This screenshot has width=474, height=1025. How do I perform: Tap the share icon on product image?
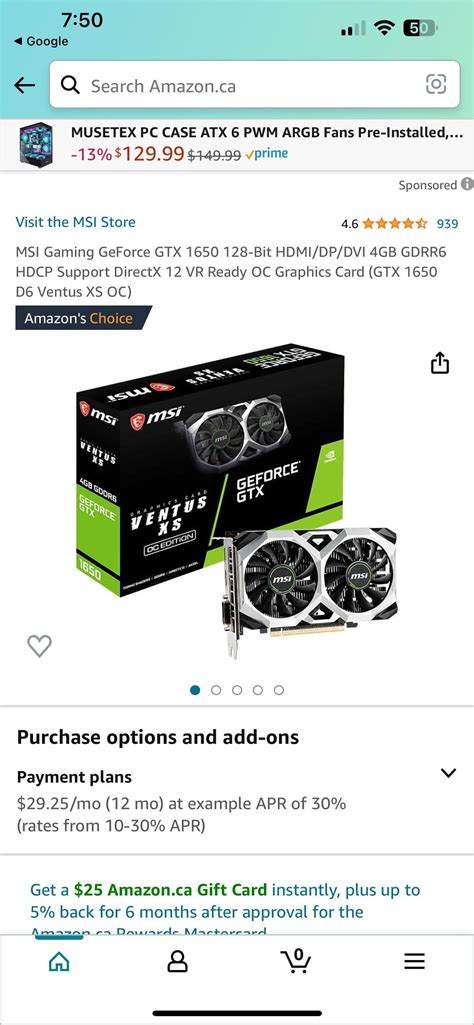click(440, 363)
